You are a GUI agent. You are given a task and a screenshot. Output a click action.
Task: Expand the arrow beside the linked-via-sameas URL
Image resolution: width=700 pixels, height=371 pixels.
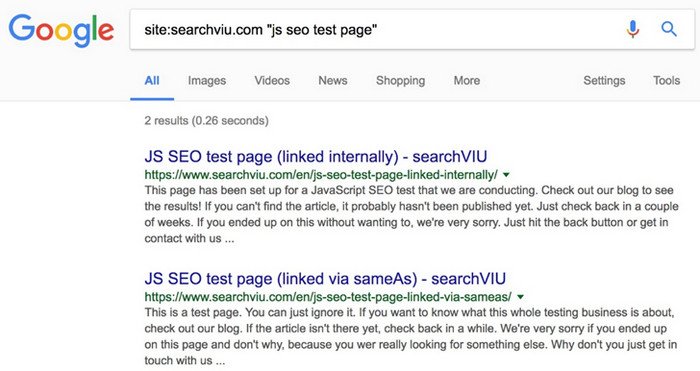520,296
